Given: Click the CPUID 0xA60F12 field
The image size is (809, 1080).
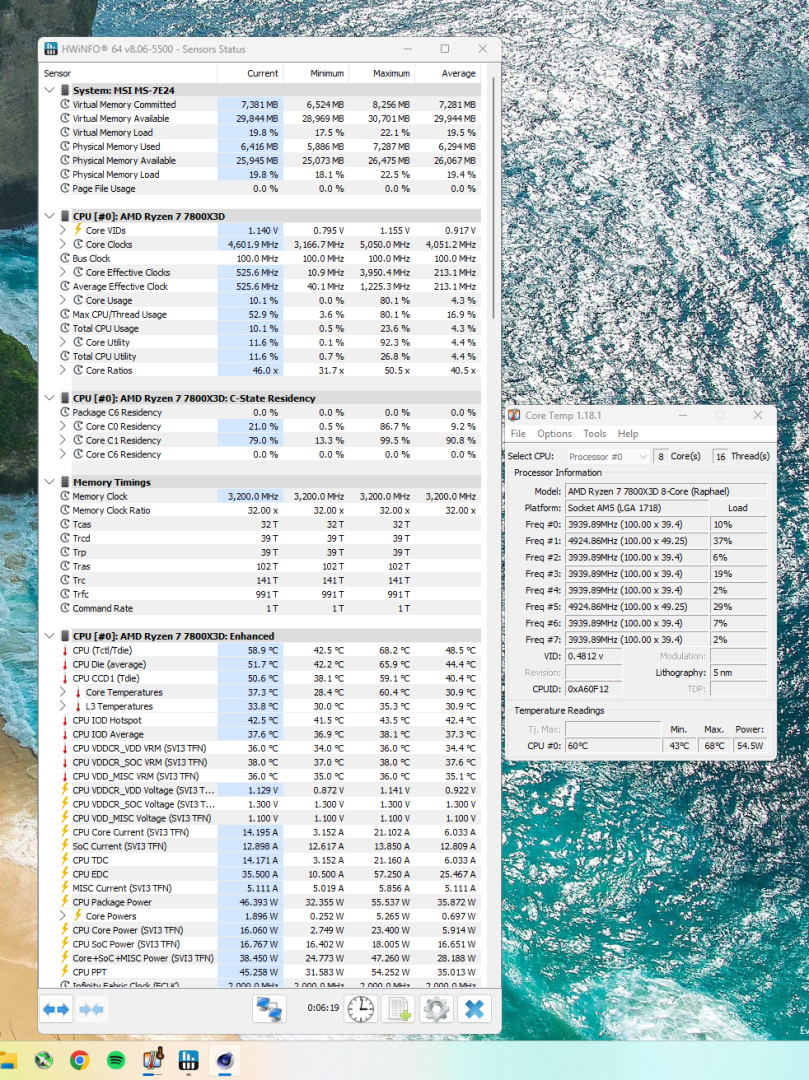Looking at the screenshot, I should 593,689.
